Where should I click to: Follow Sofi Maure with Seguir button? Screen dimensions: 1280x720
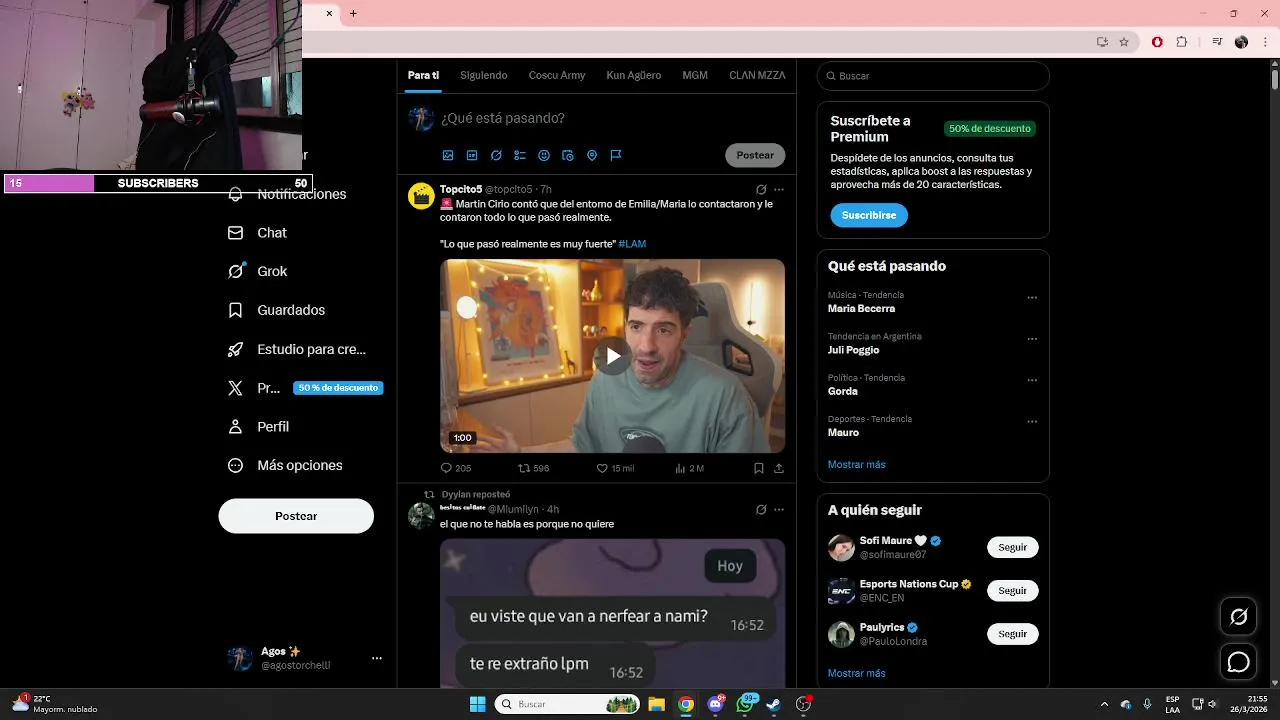1013,547
